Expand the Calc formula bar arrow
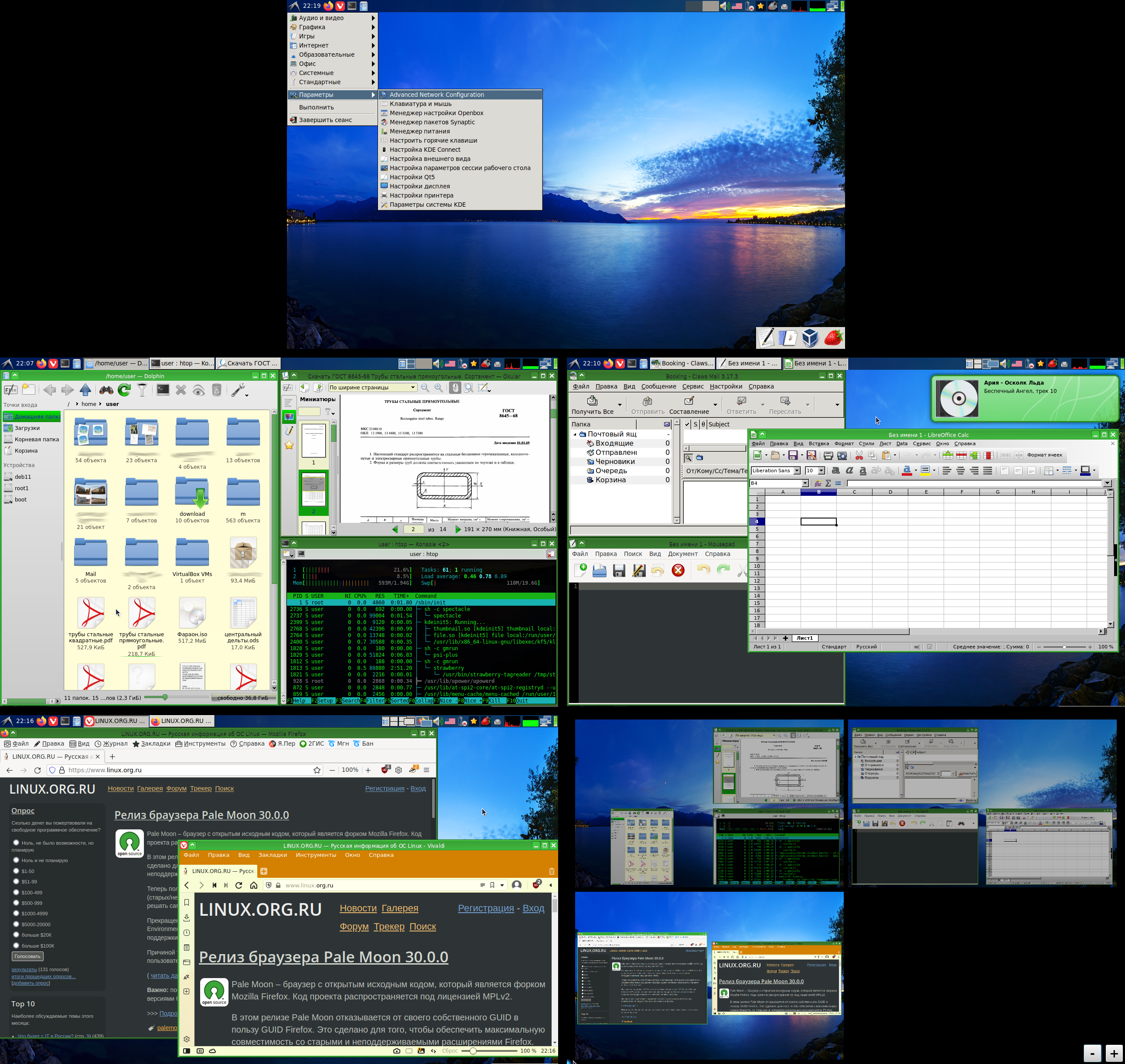The height and width of the screenshot is (1064, 1125). [1107, 483]
